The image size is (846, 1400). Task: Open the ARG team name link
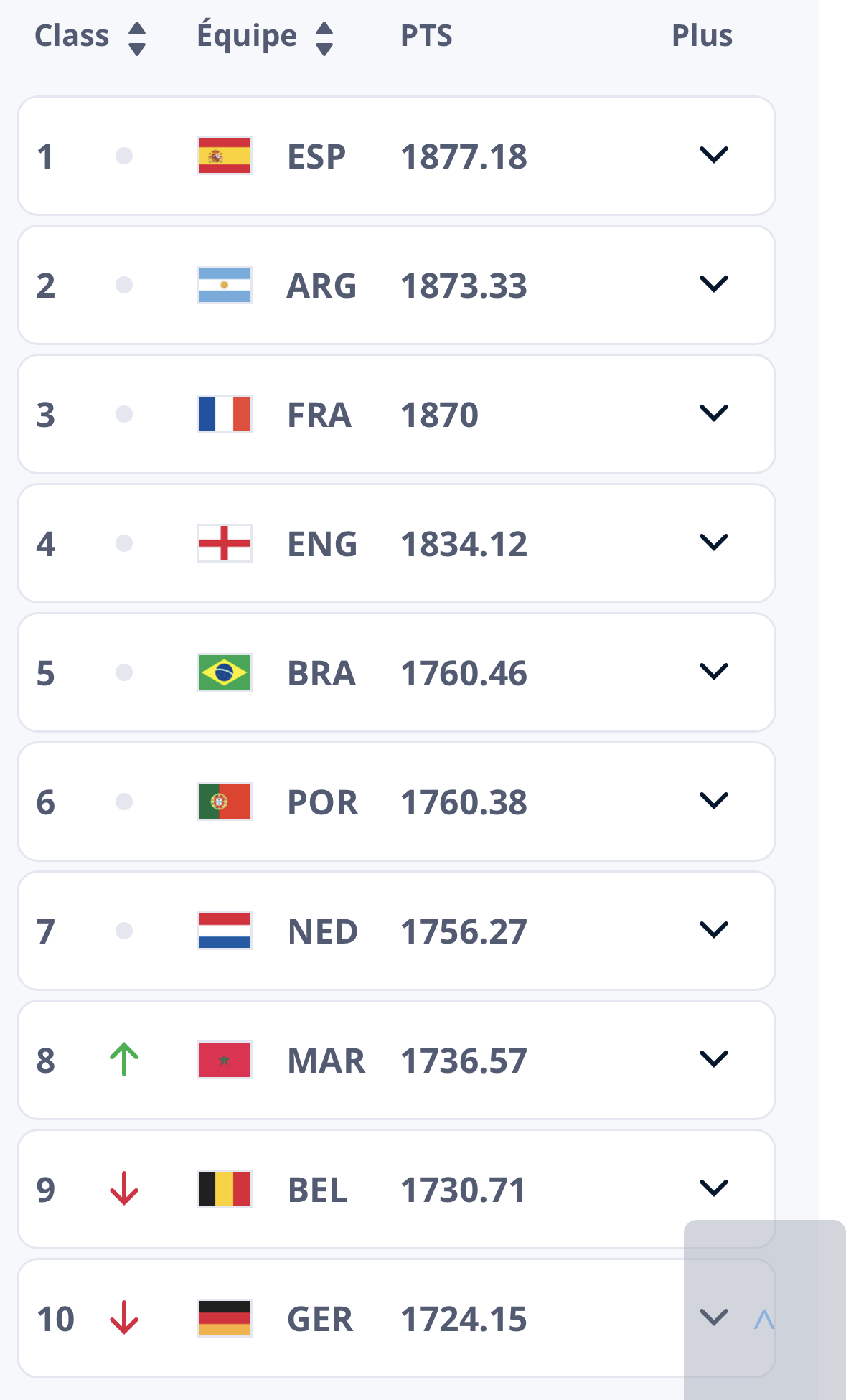click(321, 286)
